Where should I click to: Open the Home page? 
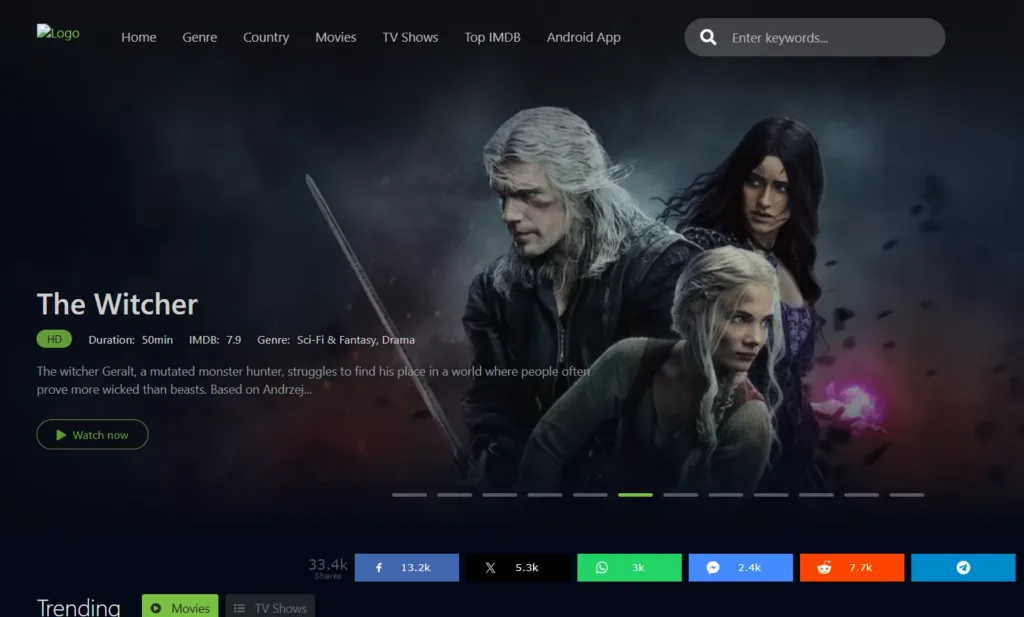tap(139, 37)
